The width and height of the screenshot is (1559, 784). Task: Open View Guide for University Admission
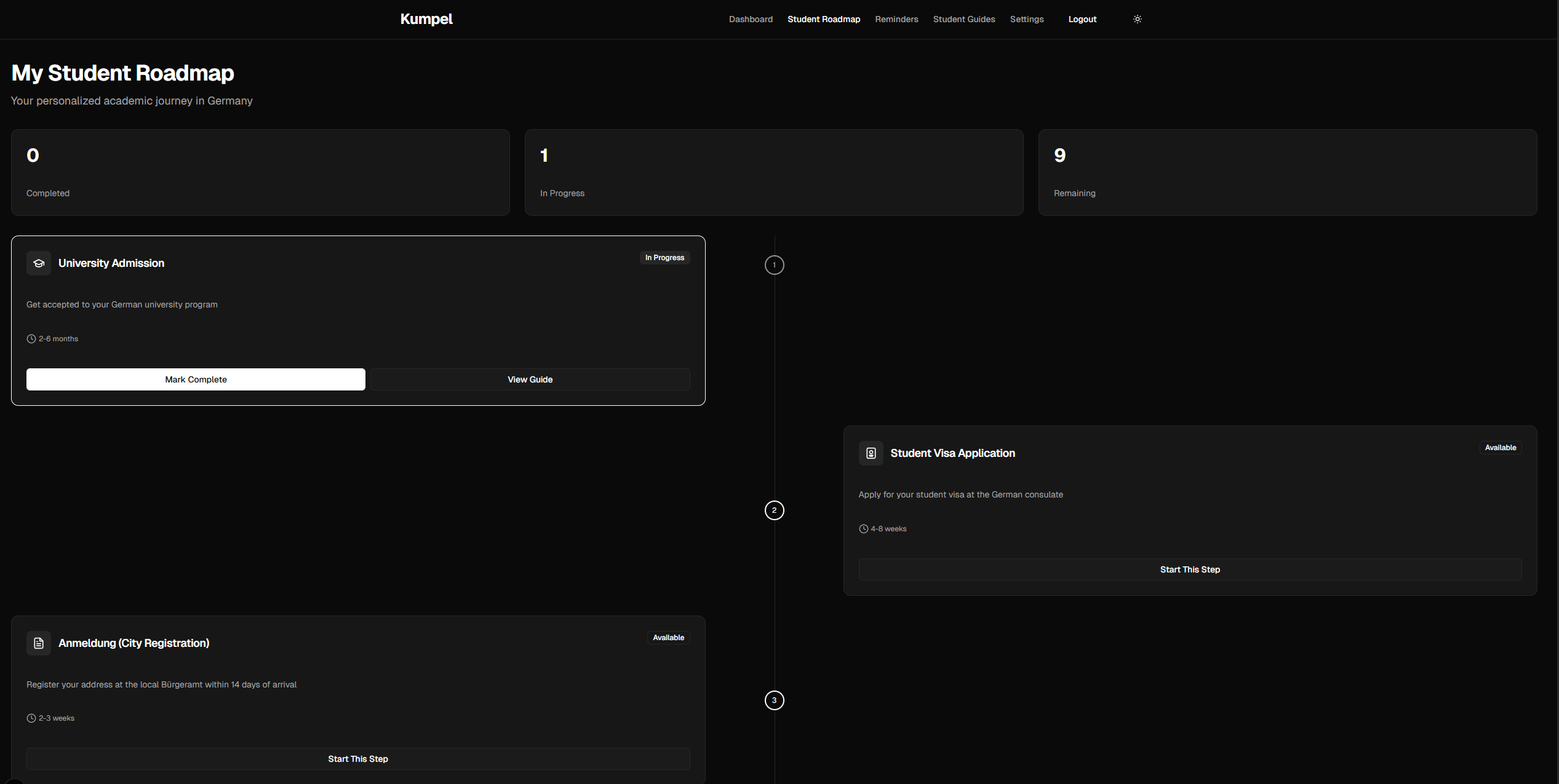click(530, 379)
